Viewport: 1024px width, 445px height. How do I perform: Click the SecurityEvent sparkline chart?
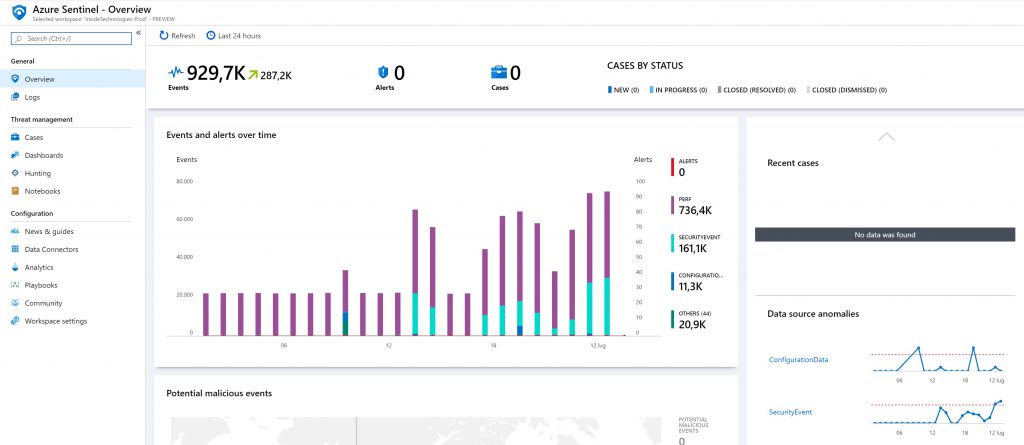(938, 413)
